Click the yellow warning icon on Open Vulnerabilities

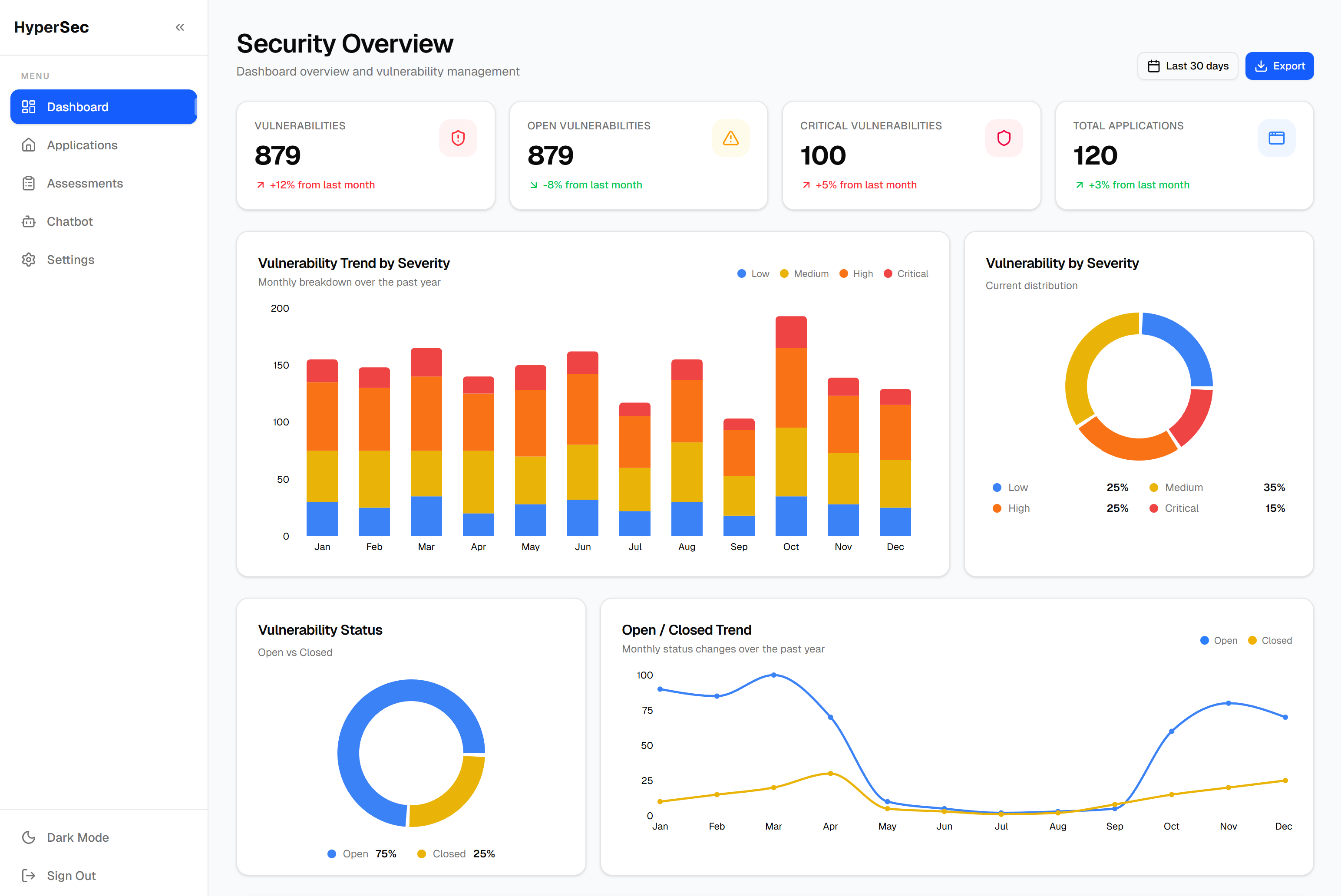(x=730, y=138)
